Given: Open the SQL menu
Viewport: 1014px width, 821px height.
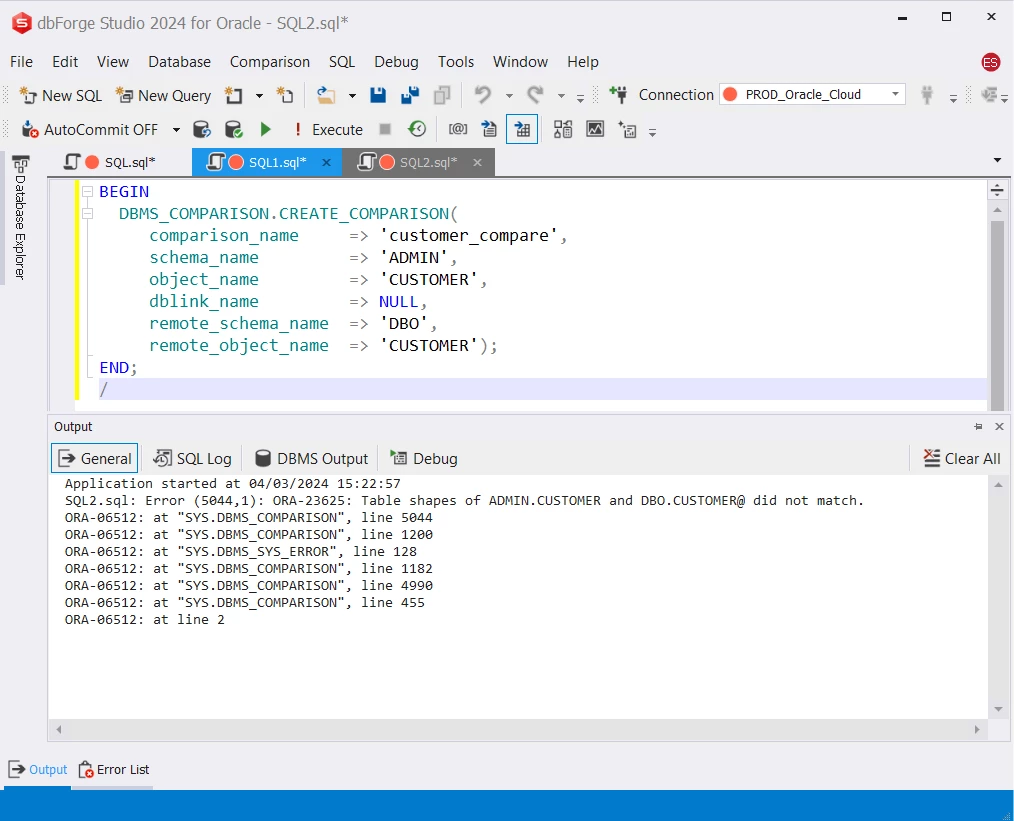Looking at the screenshot, I should pyautogui.click(x=341, y=62).
